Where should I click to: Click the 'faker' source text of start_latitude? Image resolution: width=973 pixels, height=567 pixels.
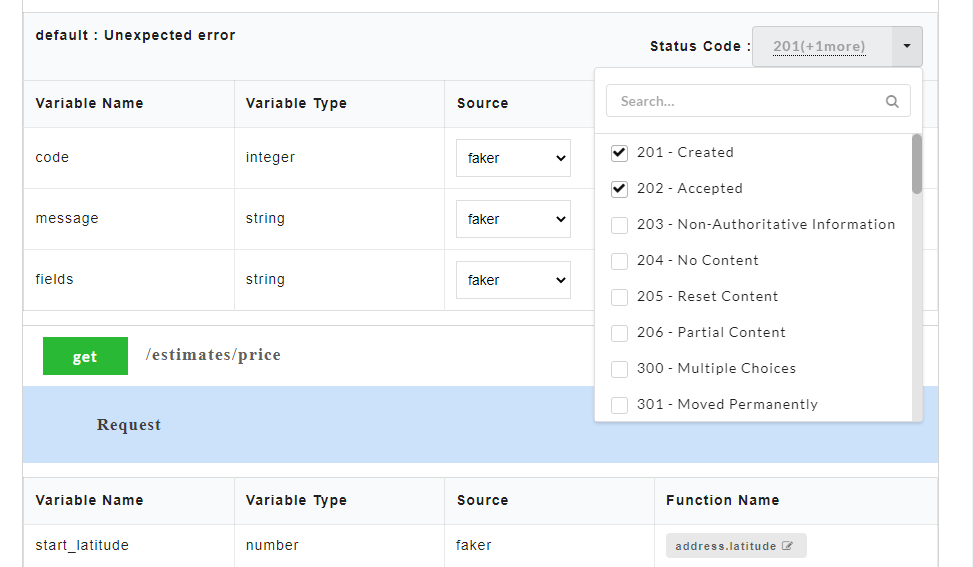pyautogui.click(x=473, y=545)
